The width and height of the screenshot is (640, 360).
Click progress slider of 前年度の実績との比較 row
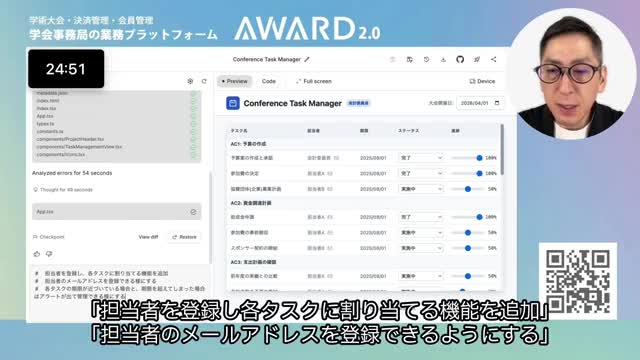pyautogui.click(x=467, y=276)
